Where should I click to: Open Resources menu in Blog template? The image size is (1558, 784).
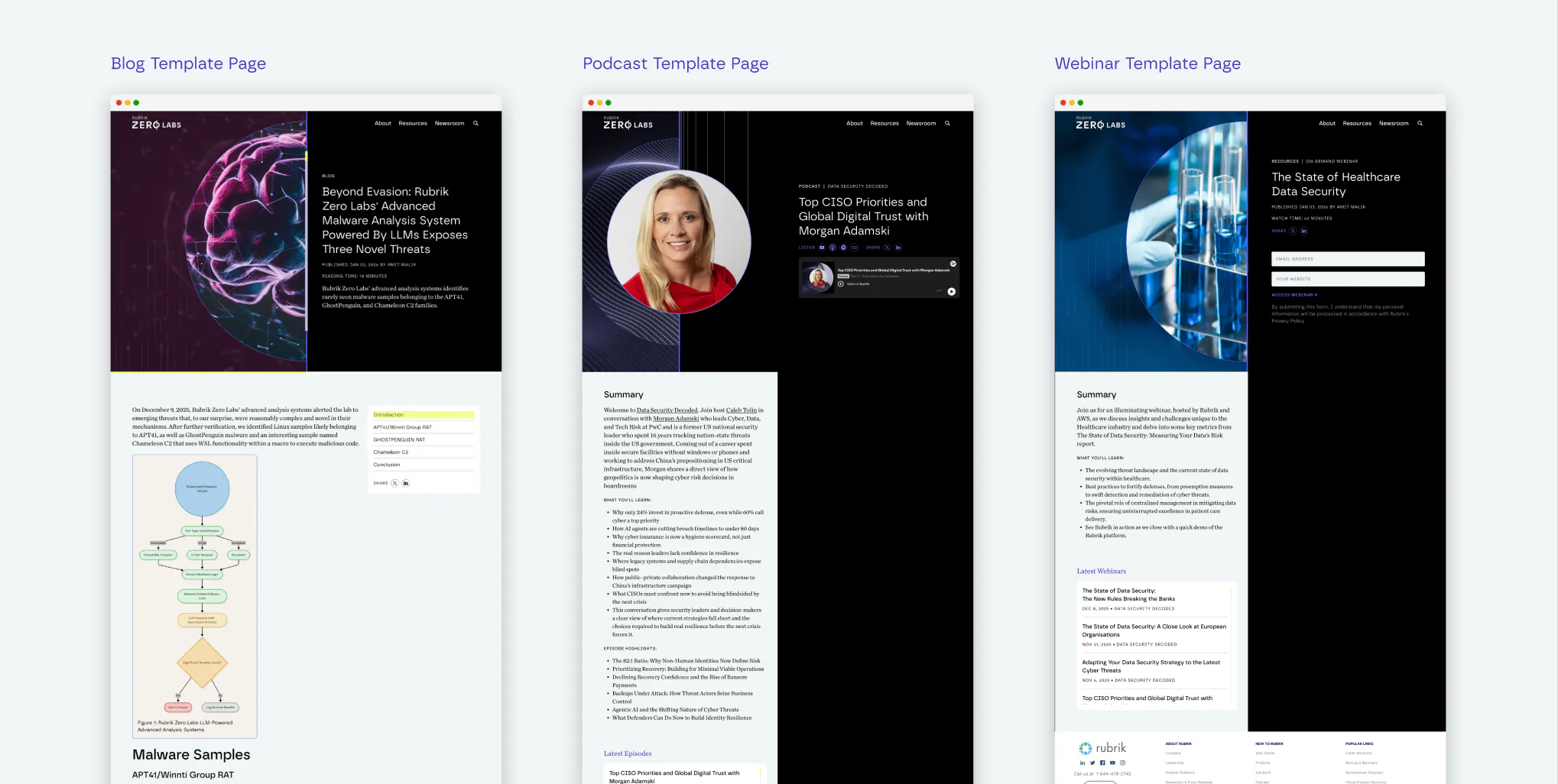coord(413,123)
